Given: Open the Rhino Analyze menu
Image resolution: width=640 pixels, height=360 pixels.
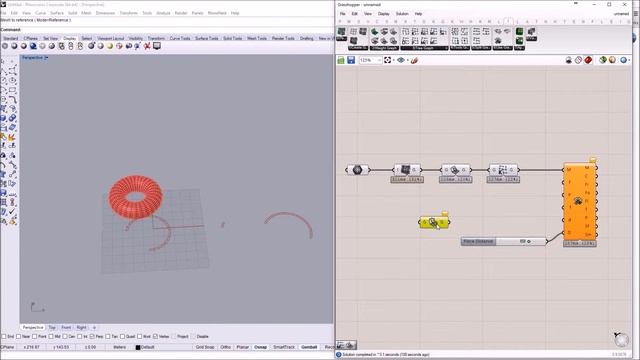Looking at the screenshot, I should [163, 13].
